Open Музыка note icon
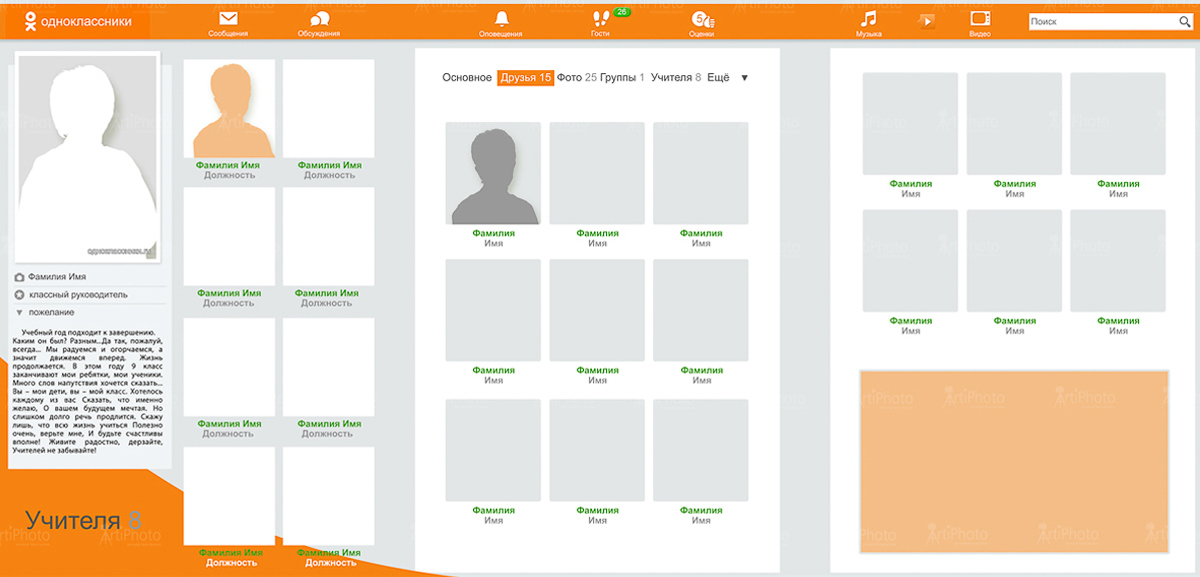 pos(869,19)
